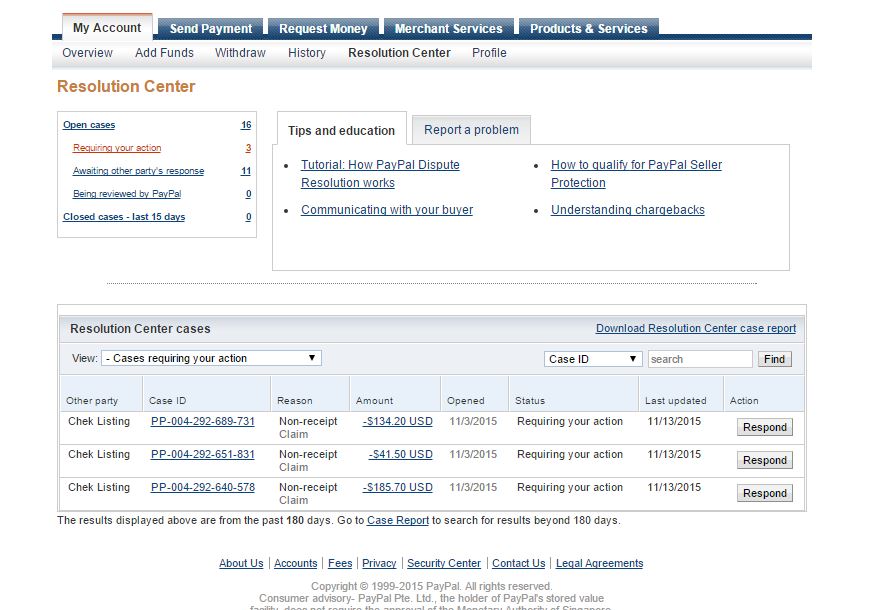Image resolution: width=893 pixels, height=610 pixels.
Task: Open the Profile menu item
Action: (489, 53)
